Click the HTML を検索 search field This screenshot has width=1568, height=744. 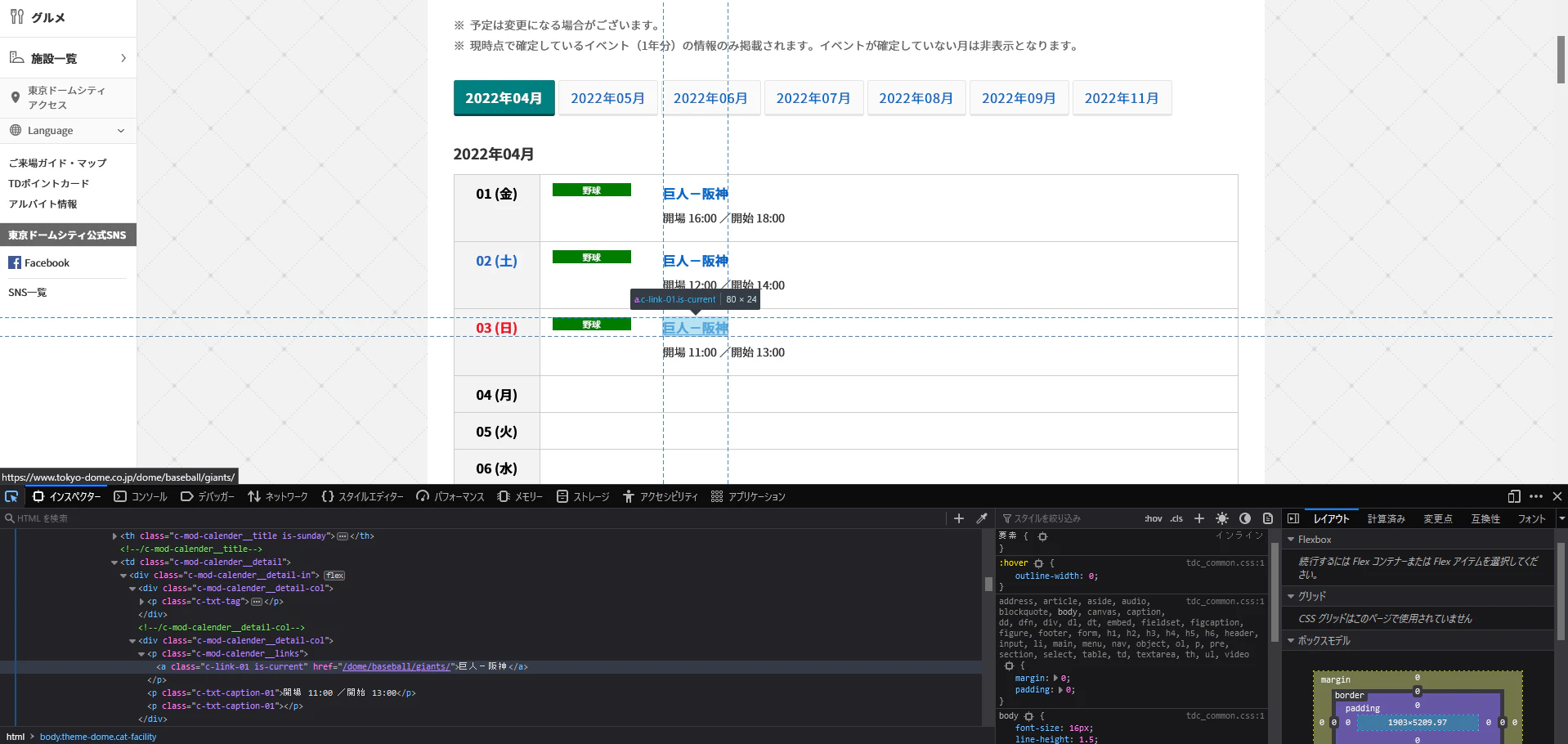(474, 518)
